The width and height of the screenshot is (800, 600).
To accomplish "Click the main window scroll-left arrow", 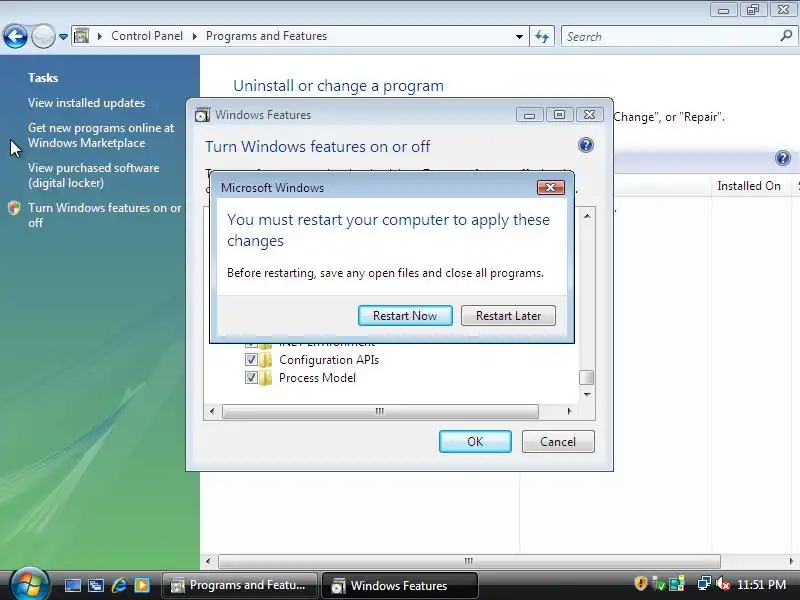I will pos(208,561).
